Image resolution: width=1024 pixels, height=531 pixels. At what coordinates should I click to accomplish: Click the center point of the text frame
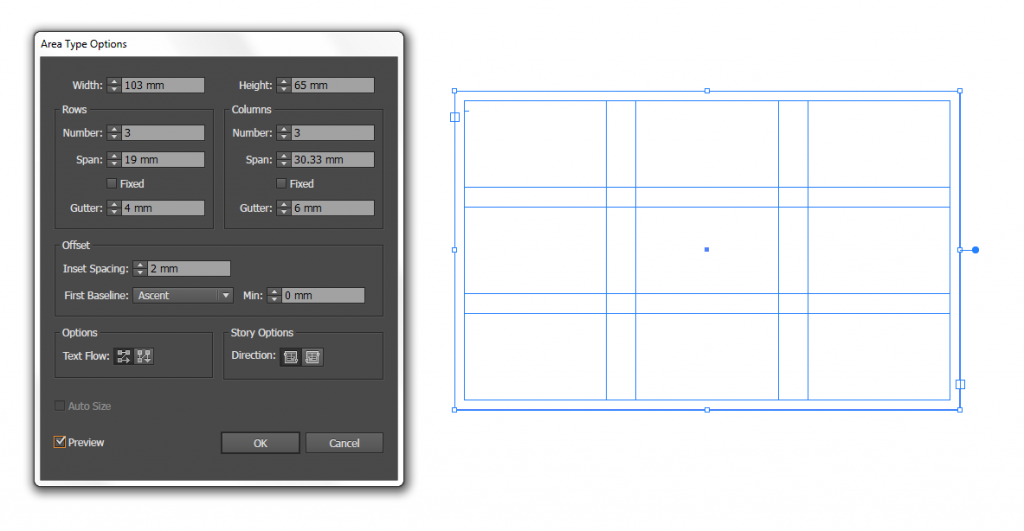(707, 249)
